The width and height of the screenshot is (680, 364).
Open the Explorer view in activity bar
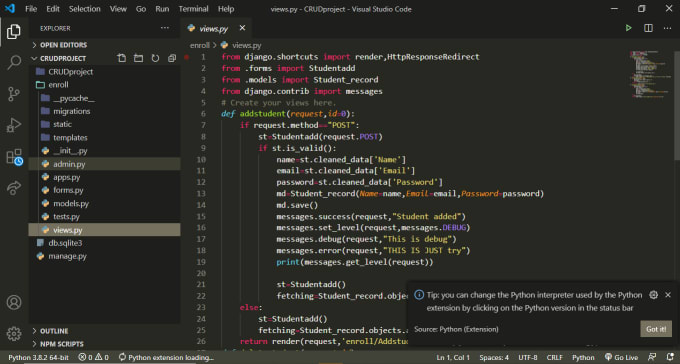click(14, 32)
